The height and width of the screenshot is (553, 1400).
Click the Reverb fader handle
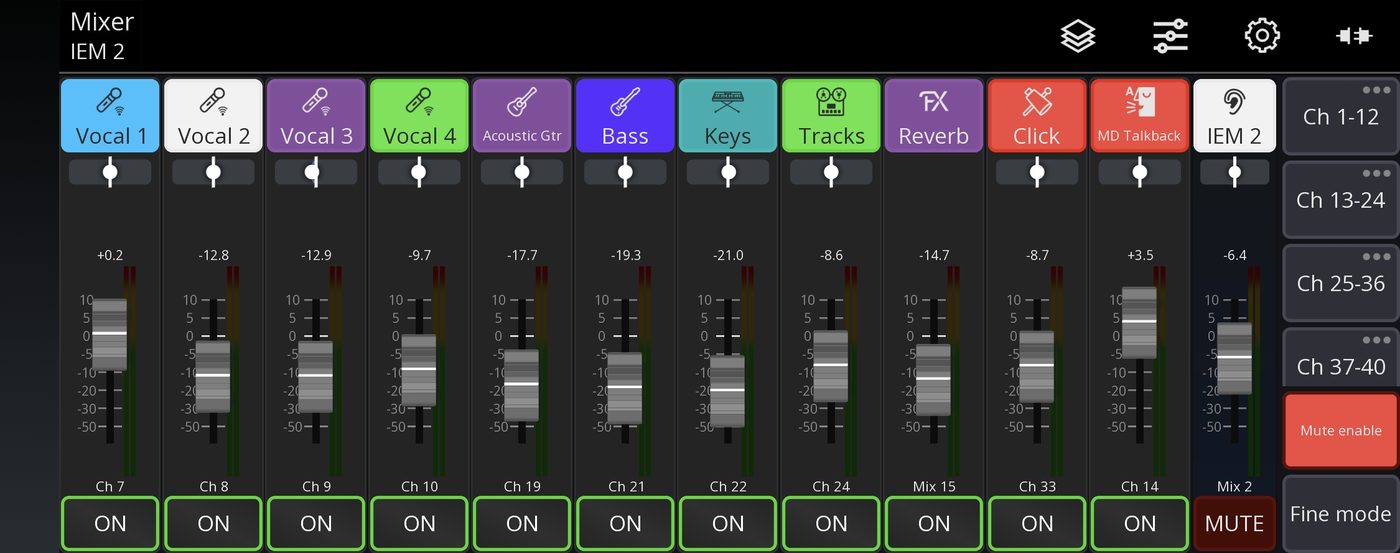[934, 379]
